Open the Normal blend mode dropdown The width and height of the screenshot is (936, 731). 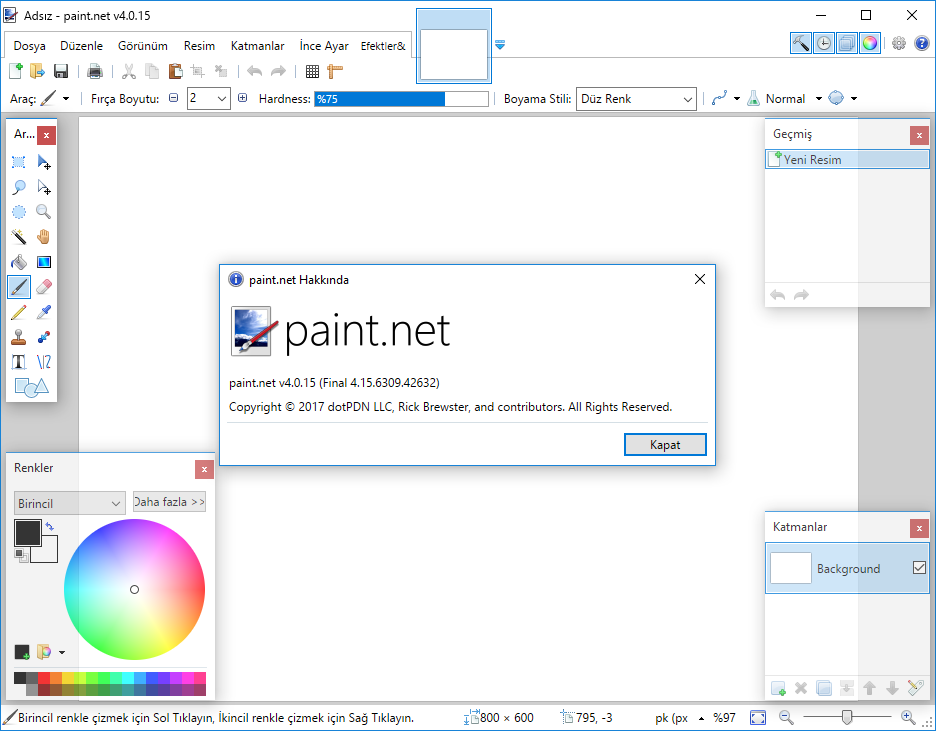(818, 98)
